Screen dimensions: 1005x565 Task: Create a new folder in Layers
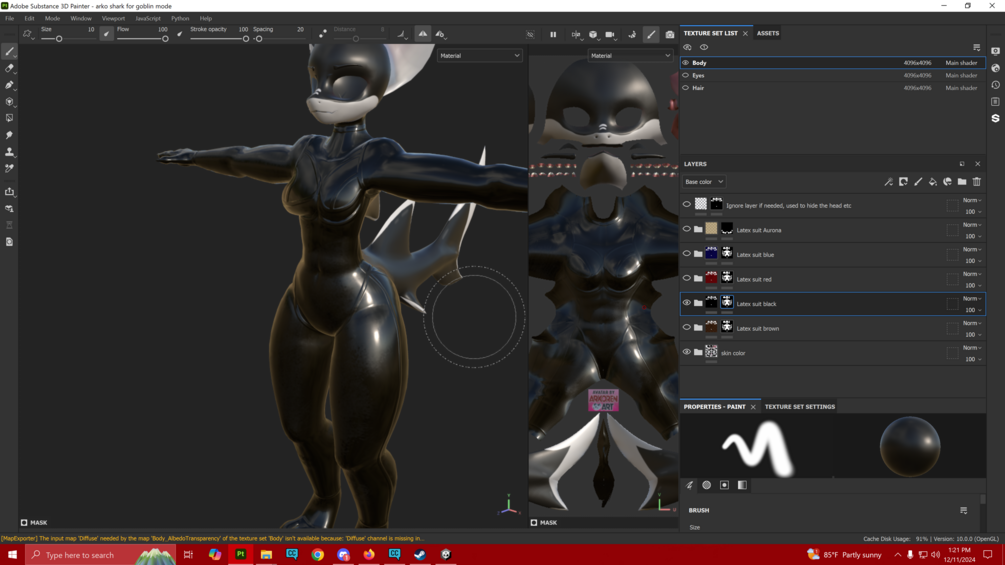tap(962, 182)
